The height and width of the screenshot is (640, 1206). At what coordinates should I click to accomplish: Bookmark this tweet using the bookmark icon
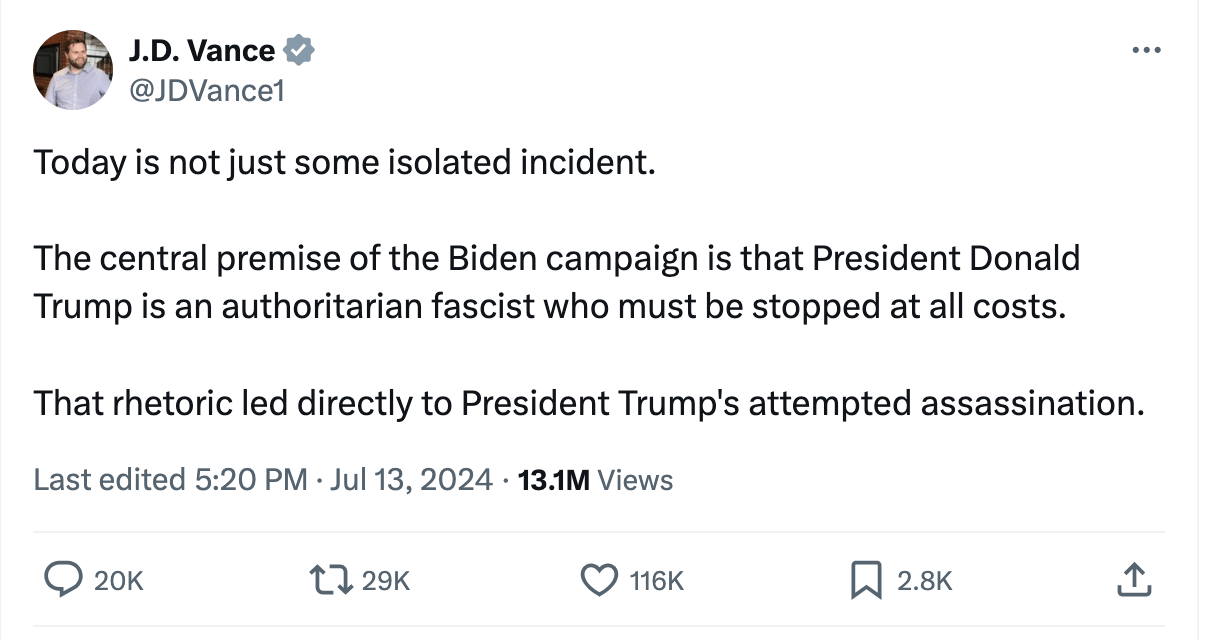(x=865, y=579)
